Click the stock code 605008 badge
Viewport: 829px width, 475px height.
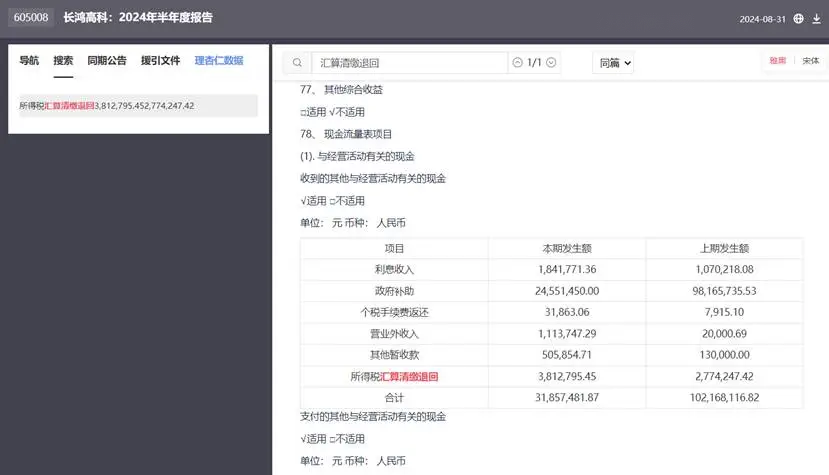[x=31, y=17]
